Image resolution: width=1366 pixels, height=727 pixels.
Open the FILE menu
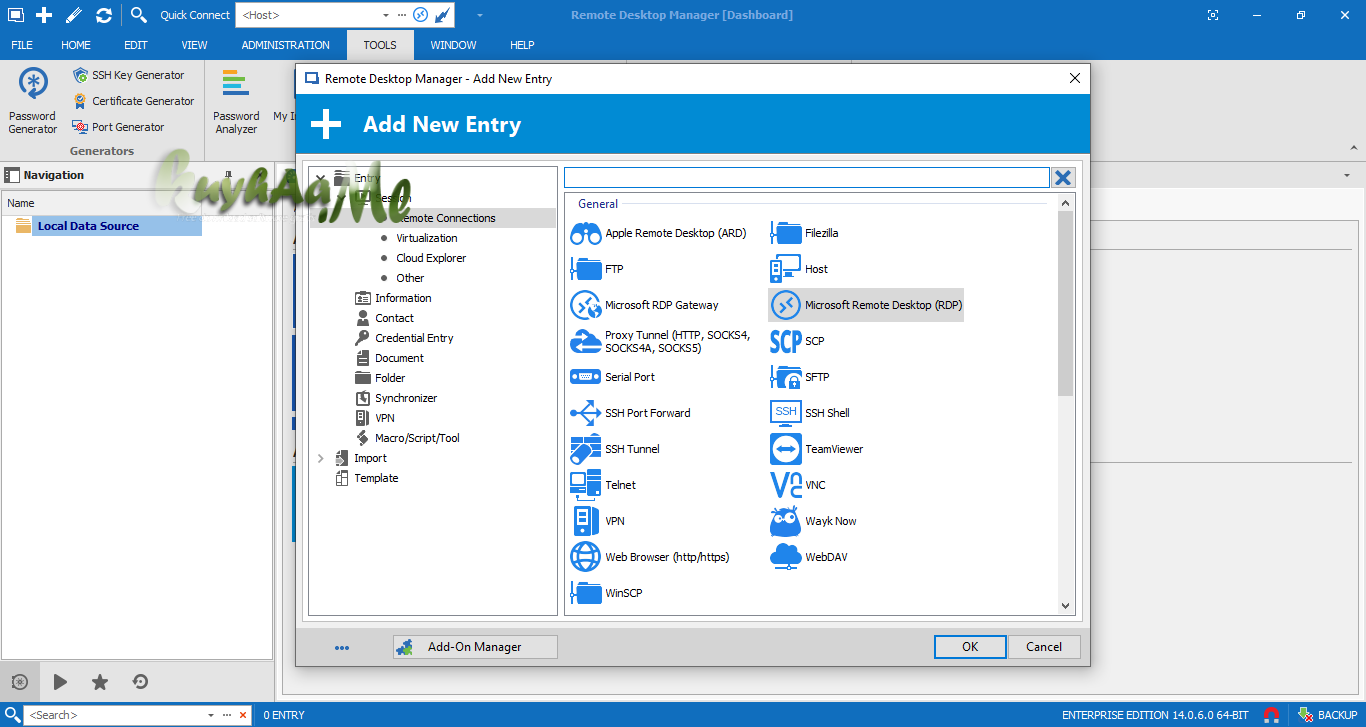(22, 45)
